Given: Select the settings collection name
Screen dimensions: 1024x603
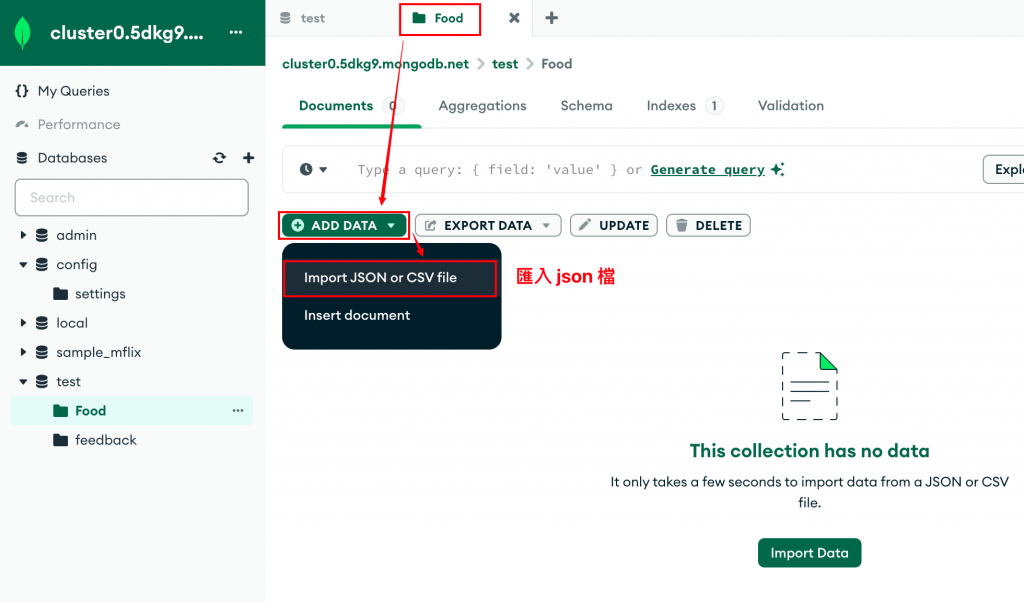Looking at the screenshot, I should (100, 294).
